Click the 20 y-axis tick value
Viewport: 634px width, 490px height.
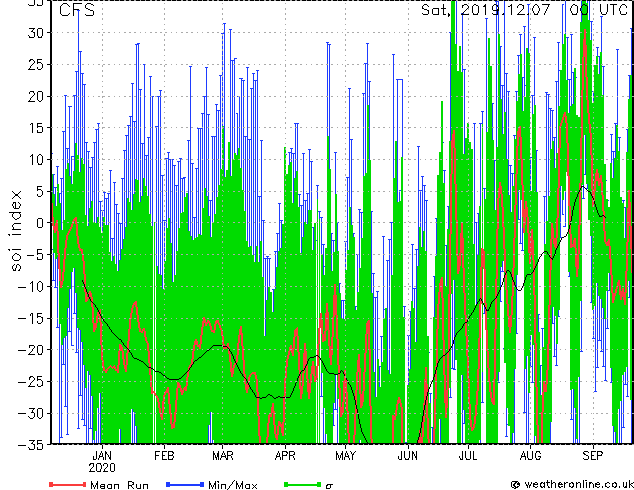point(35,96)
